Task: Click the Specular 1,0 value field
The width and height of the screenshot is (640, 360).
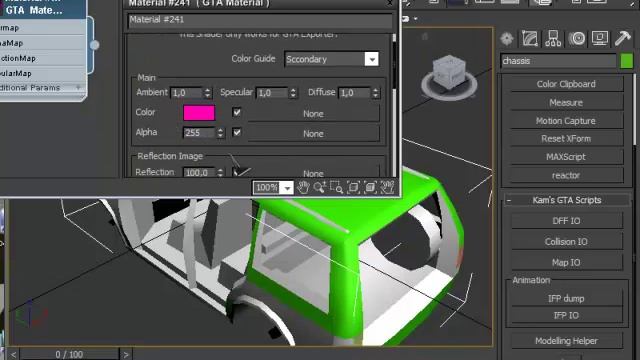Action: [x=272, y=93]
